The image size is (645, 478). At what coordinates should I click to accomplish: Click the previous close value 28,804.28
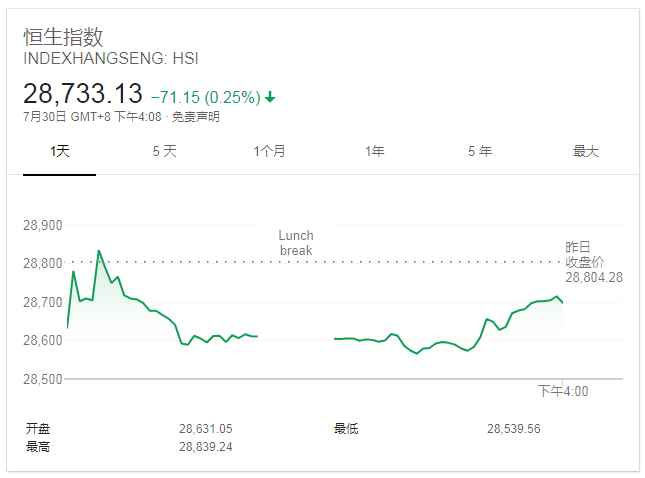594,277
